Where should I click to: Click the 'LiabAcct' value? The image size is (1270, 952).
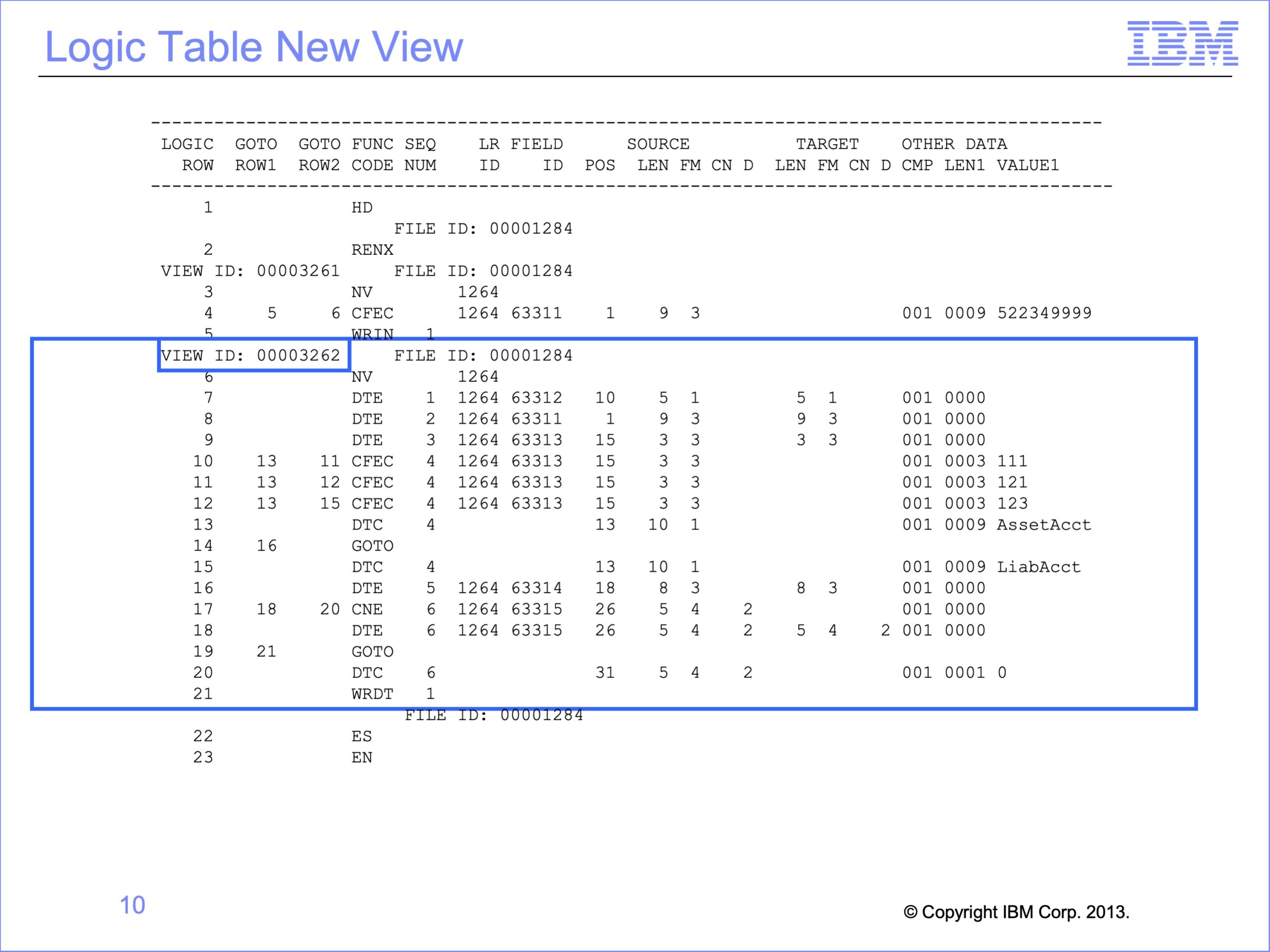1039,567
